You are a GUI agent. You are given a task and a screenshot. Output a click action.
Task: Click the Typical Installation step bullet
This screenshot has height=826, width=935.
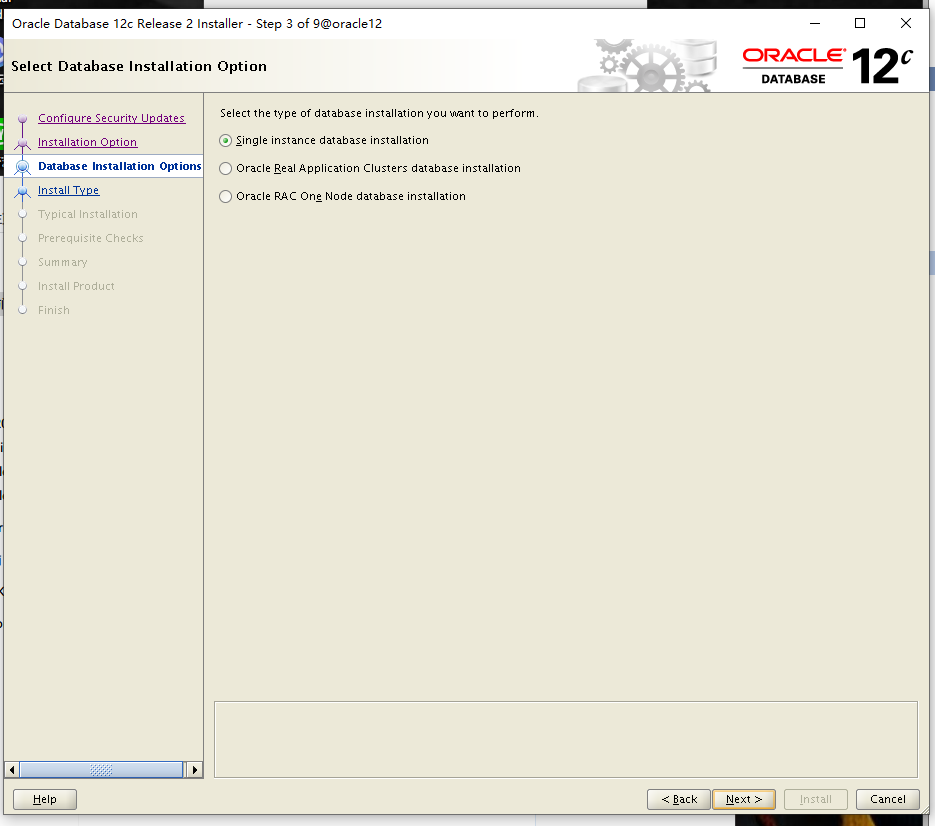tap(23, 214)
